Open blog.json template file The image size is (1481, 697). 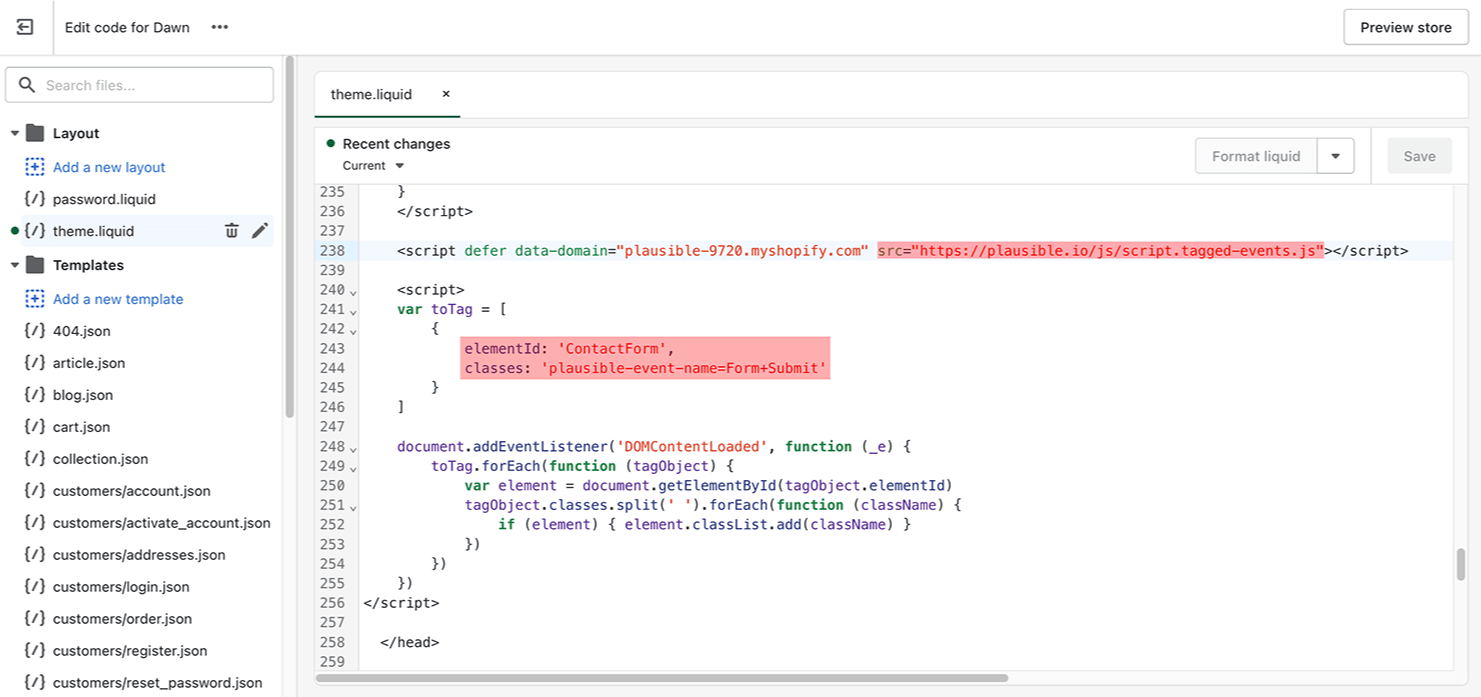coord(83,395)
